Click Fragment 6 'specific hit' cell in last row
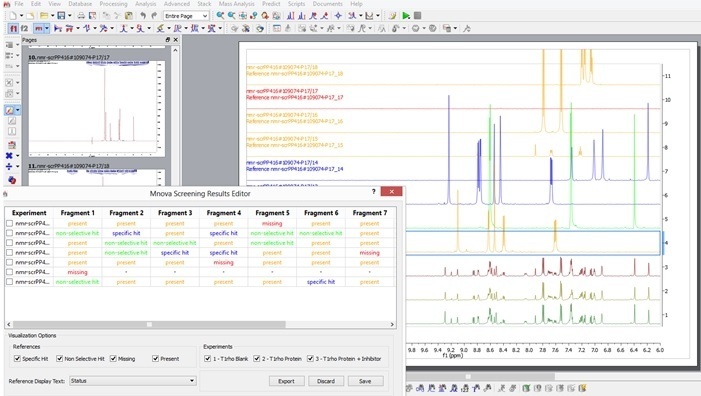Image resolution: width=701 pixels, height=396 pixels. tap(321, 282)
